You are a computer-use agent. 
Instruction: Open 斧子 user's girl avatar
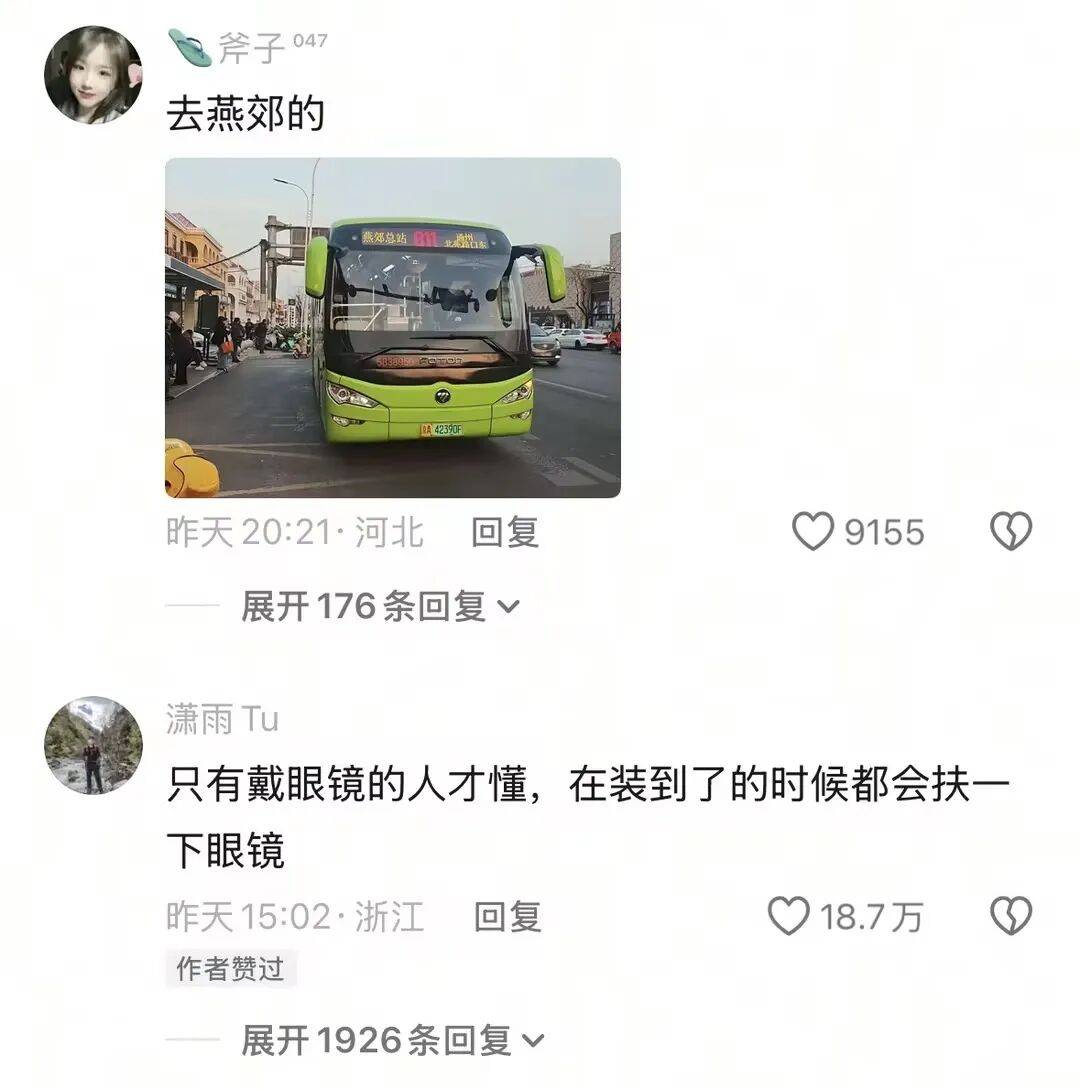pyautogui.click(x=93, y=75)
